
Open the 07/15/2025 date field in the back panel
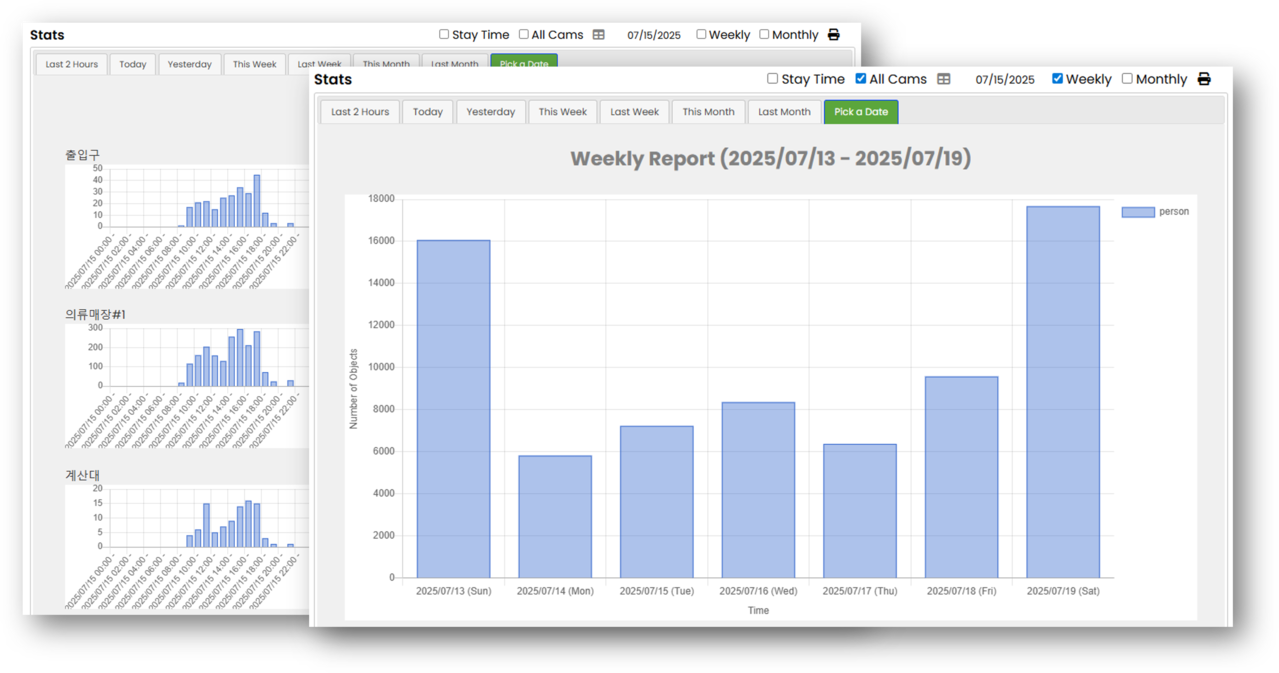click(654, 35)
